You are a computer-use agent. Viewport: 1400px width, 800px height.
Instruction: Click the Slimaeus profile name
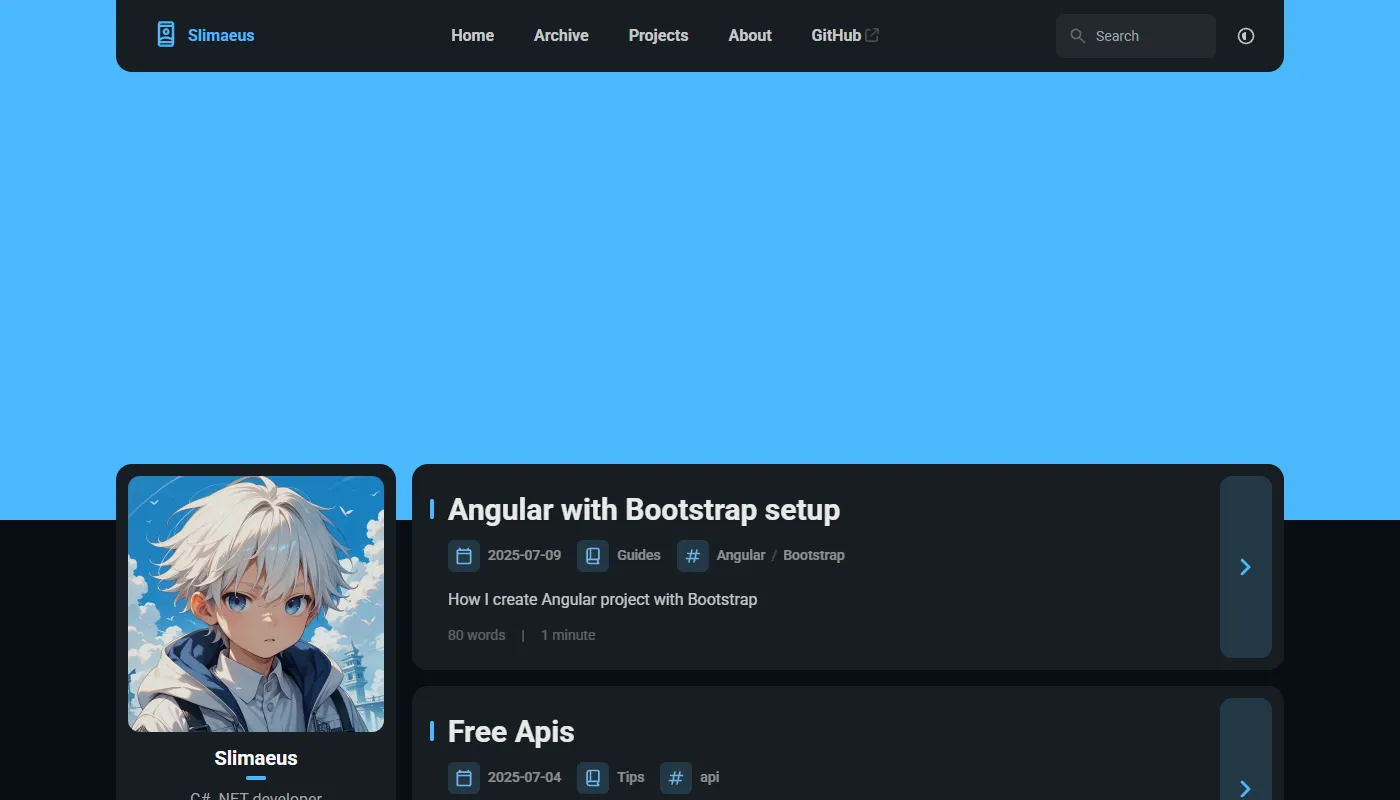click(256, 758)
